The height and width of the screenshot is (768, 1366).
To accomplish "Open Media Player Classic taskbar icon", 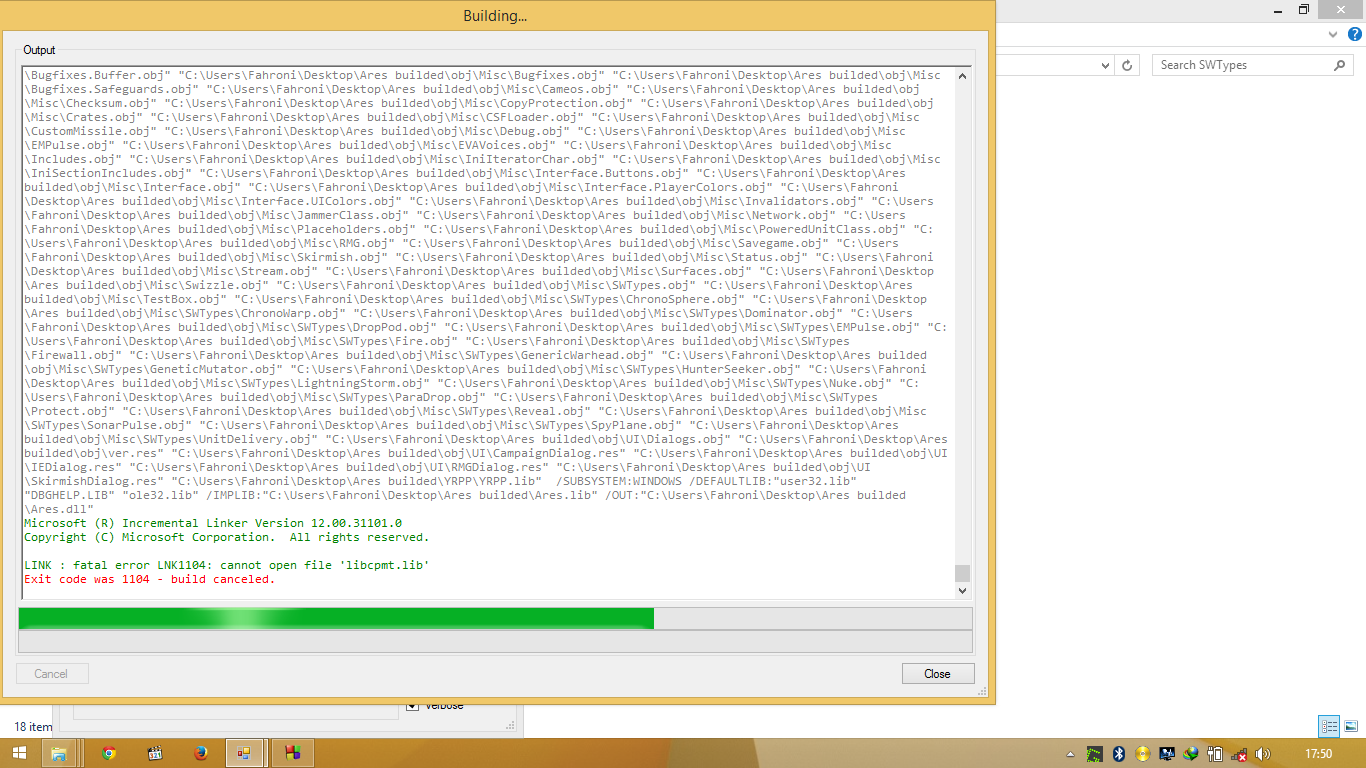I will 155,753.
